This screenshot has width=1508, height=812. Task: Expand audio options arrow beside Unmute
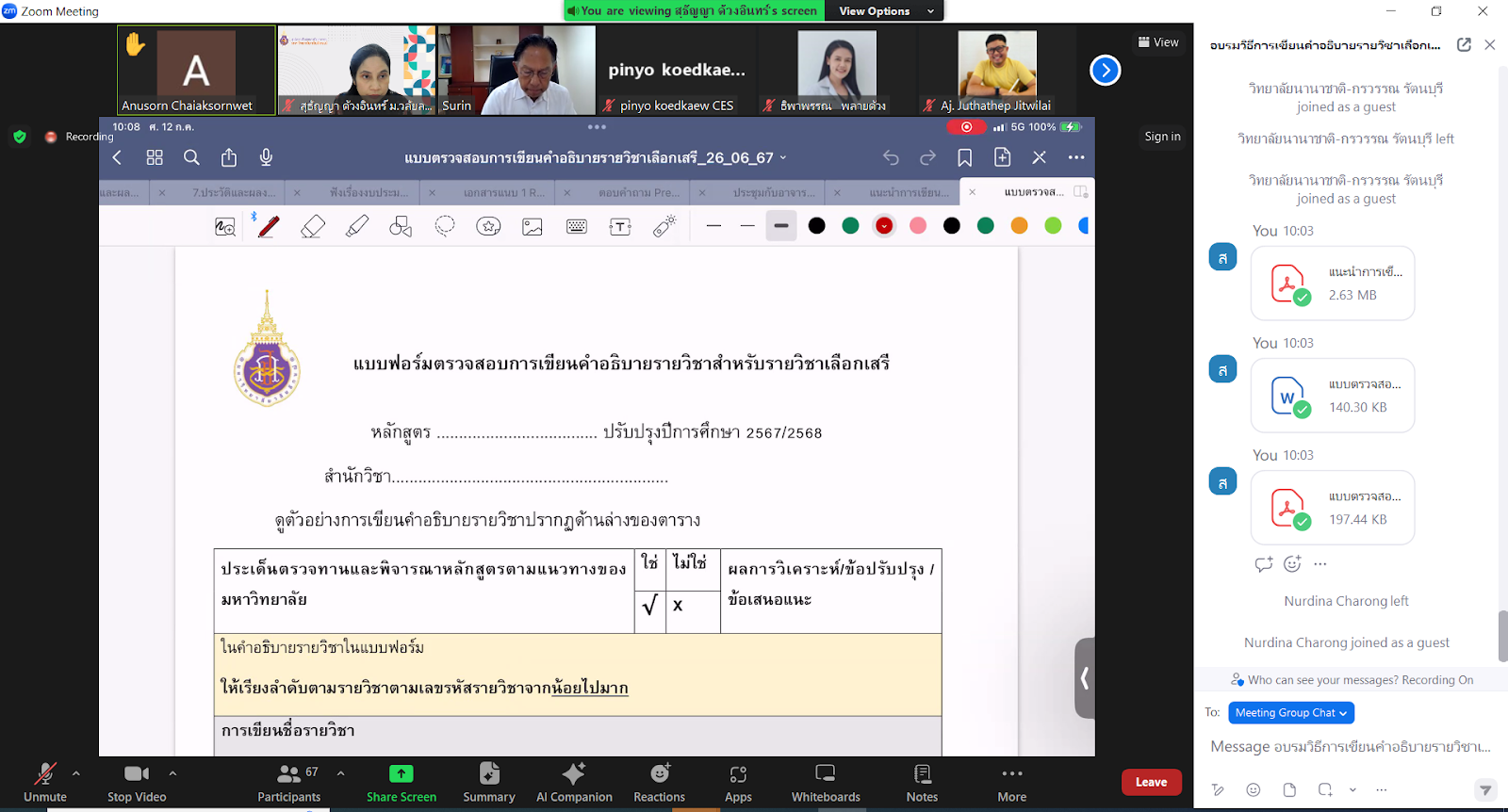coord(76,773)
